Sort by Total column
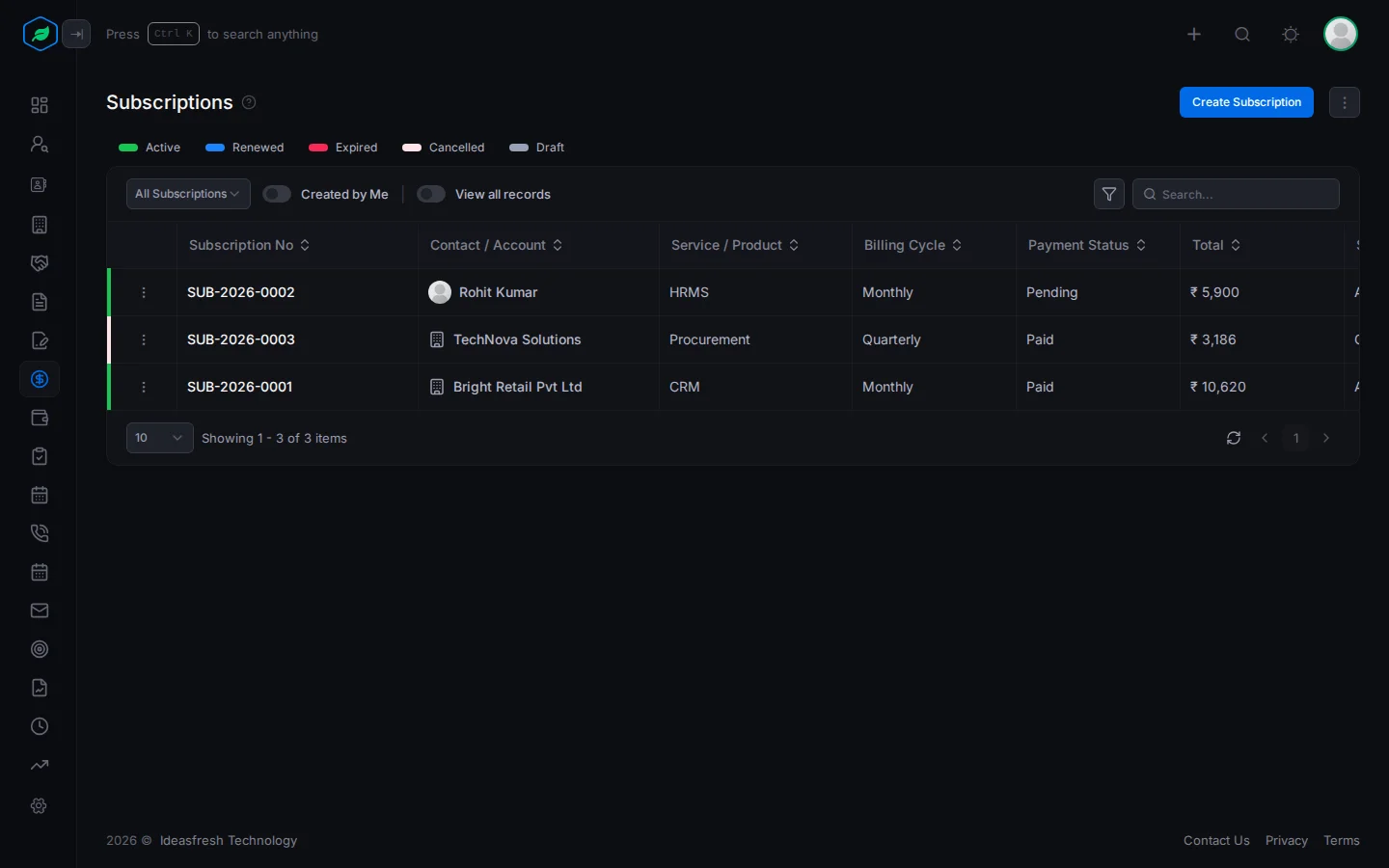The height and width of the screenshot is (868, 1389). pyautogui.click(x=1216, y=245)
